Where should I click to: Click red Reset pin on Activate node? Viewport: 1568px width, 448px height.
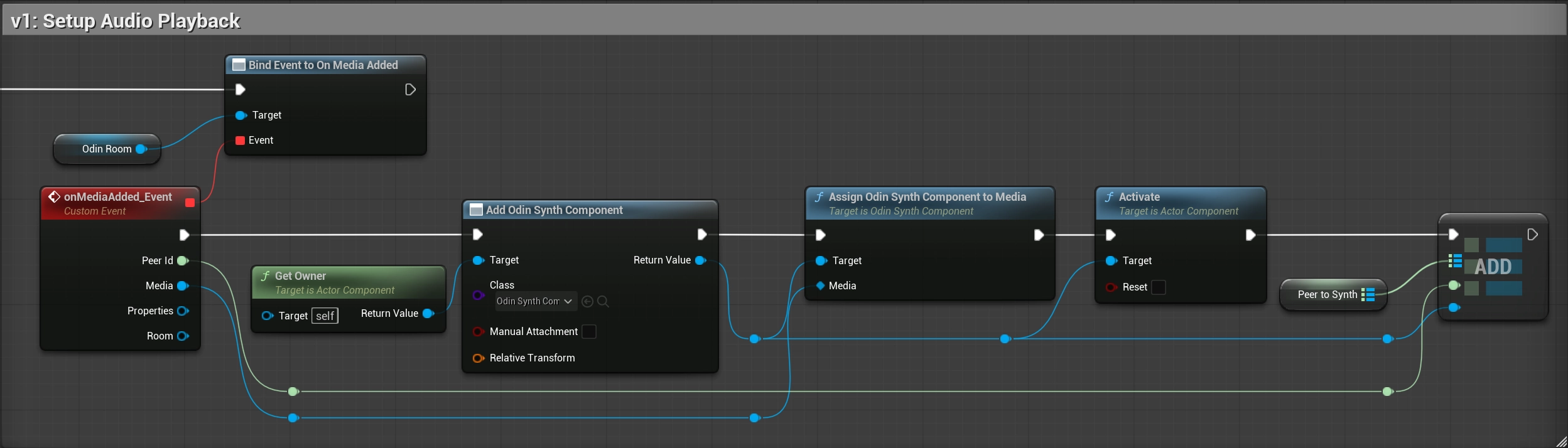pyautogui.click(x=1111, y=287)
